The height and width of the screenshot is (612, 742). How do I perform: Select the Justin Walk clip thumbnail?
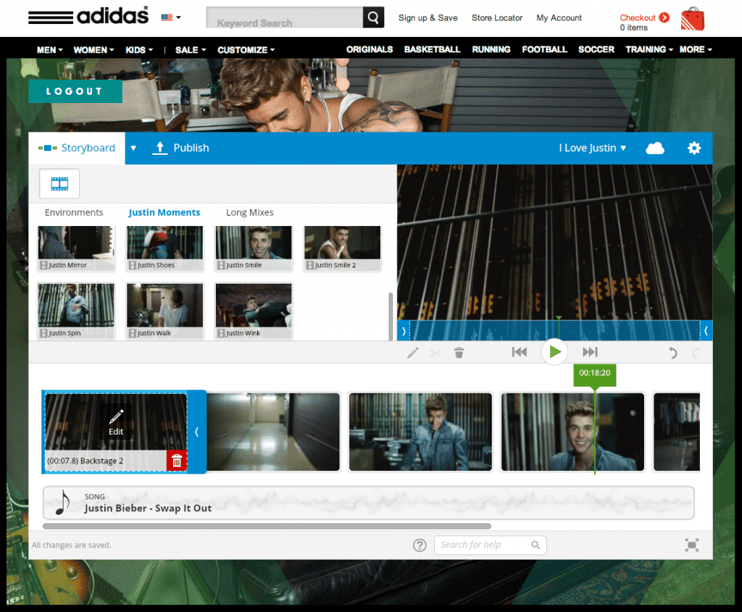click(x=165, y=310)
